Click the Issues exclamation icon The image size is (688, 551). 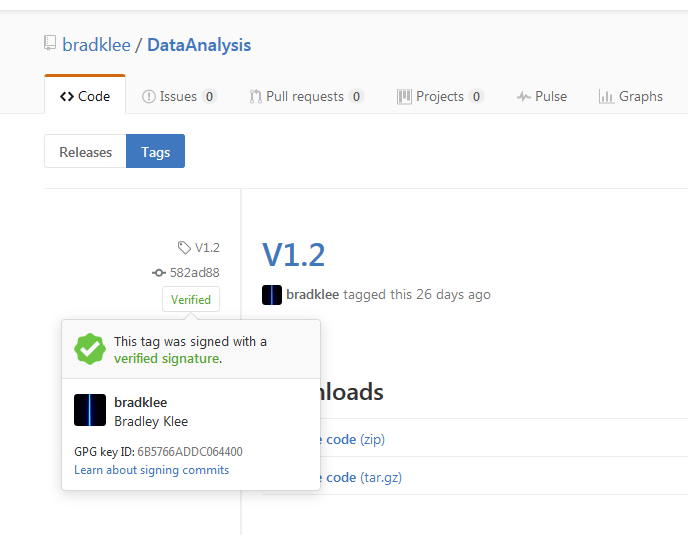pyautogui.click(x=149, y=97)
